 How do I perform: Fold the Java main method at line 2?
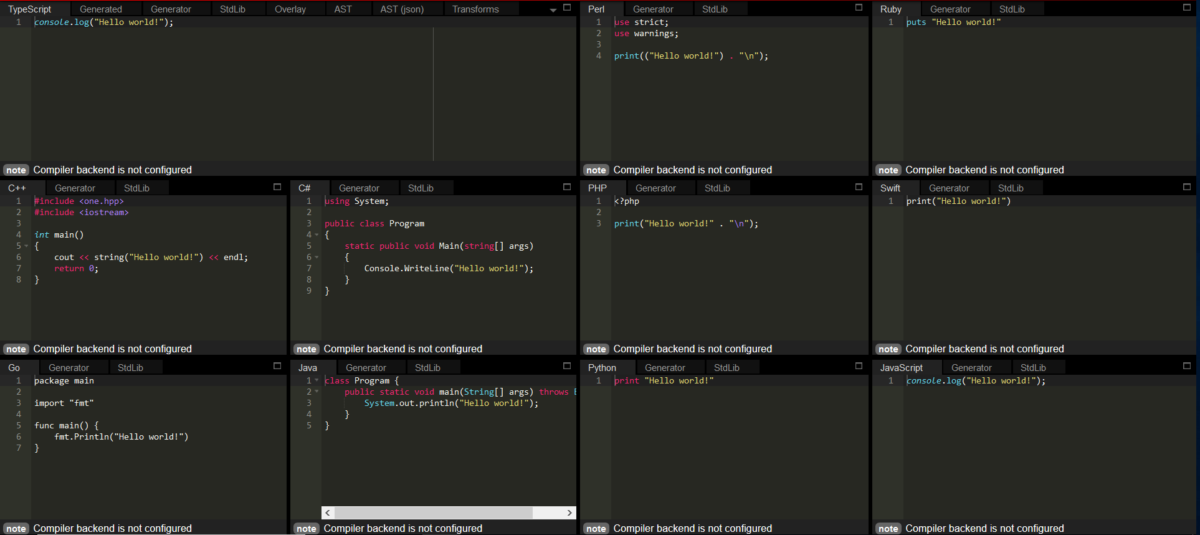point(318,392)
